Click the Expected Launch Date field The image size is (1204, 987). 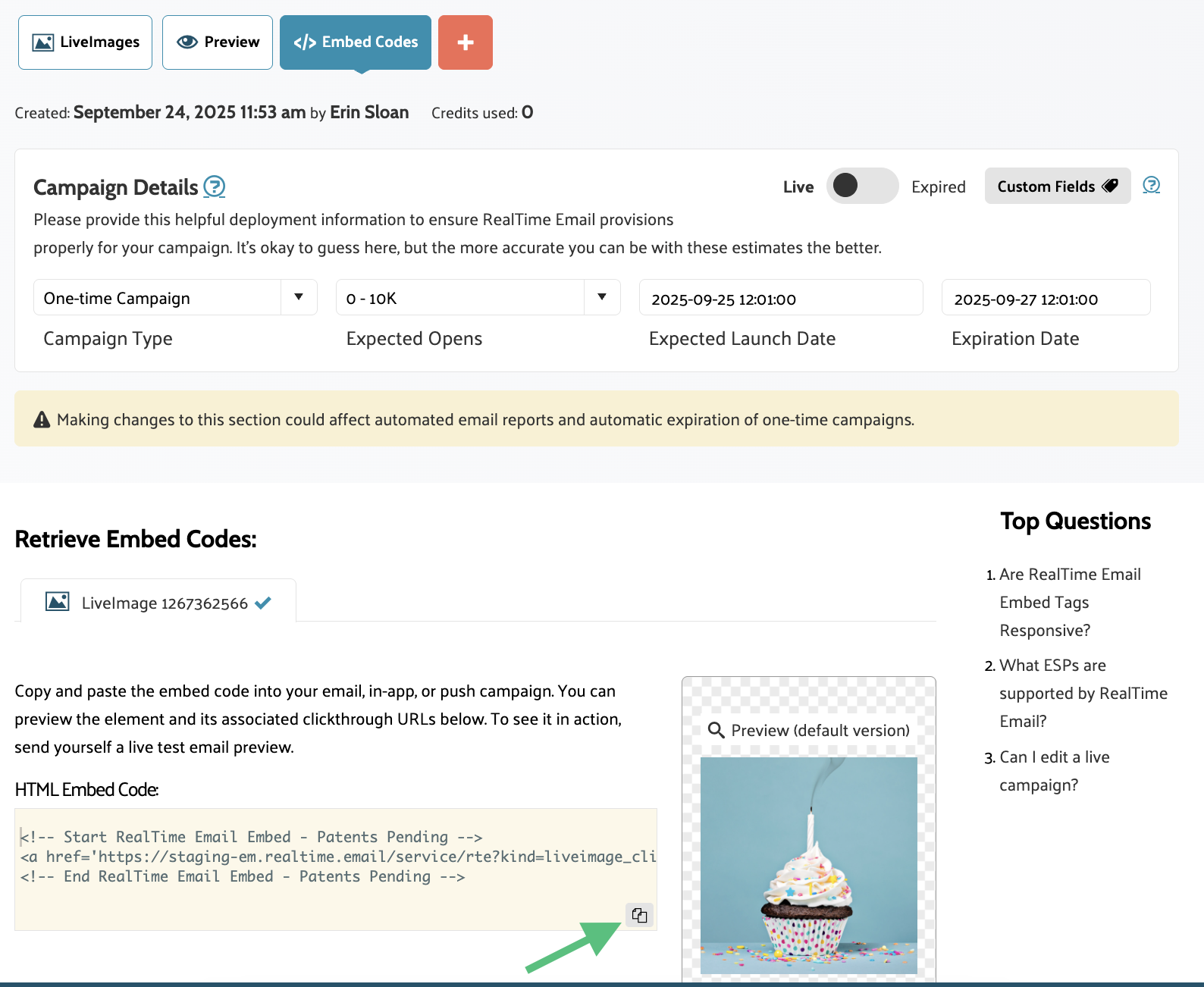780,299
